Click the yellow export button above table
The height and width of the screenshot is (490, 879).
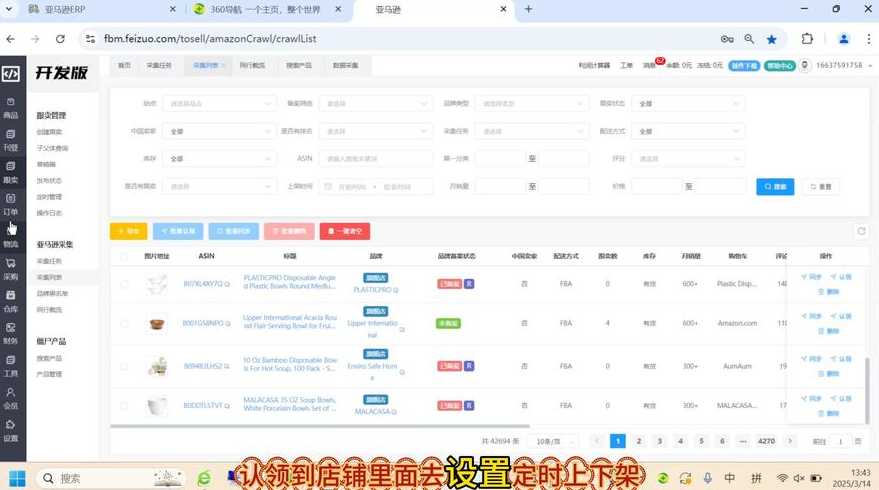coord(128,231)
